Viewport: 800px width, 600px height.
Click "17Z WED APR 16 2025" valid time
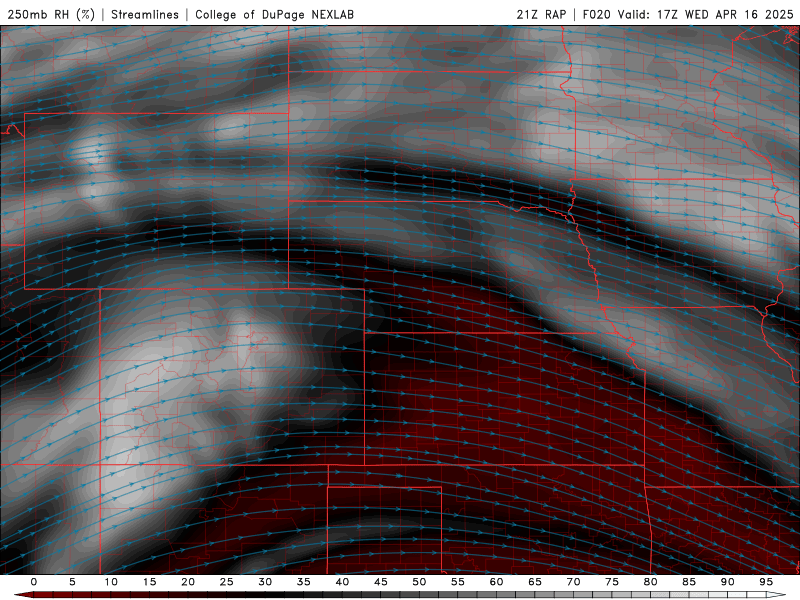pyautogui.click(x=725, y=14)
